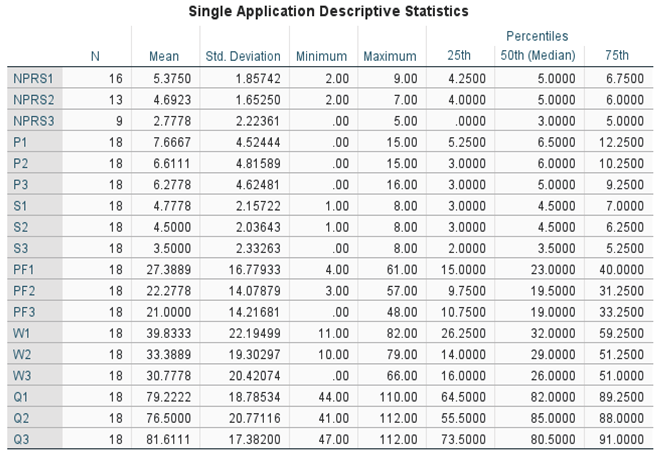Click the N column header
Image resolution: width=660 pixels, height=455 pixels.
tap(95, 56)
